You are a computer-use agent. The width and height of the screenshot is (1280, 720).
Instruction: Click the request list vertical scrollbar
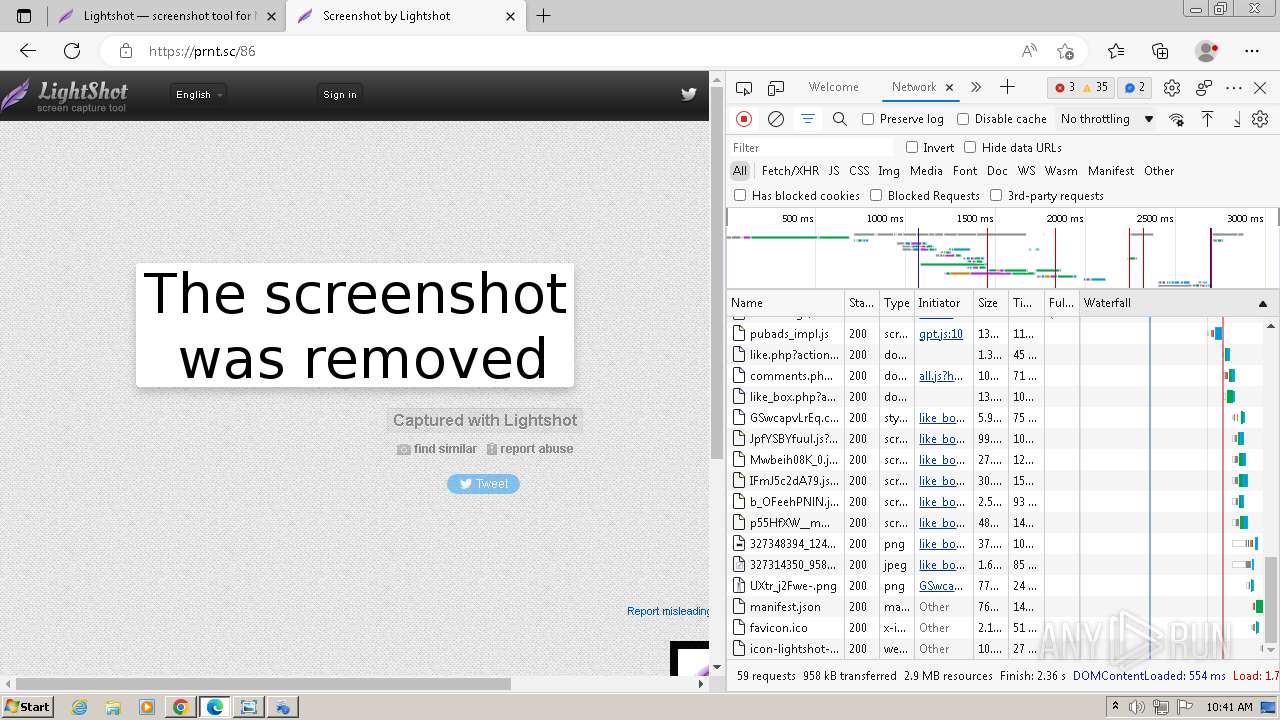click(1271, 600)
